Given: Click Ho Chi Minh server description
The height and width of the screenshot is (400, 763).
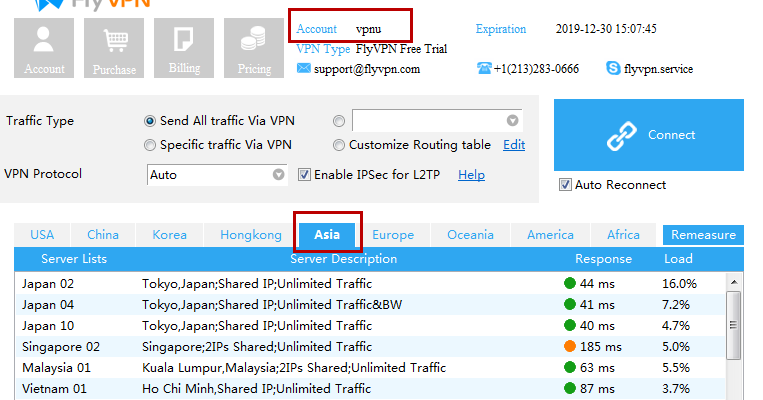Looking at the screenshot, I should tap(256, 388).
